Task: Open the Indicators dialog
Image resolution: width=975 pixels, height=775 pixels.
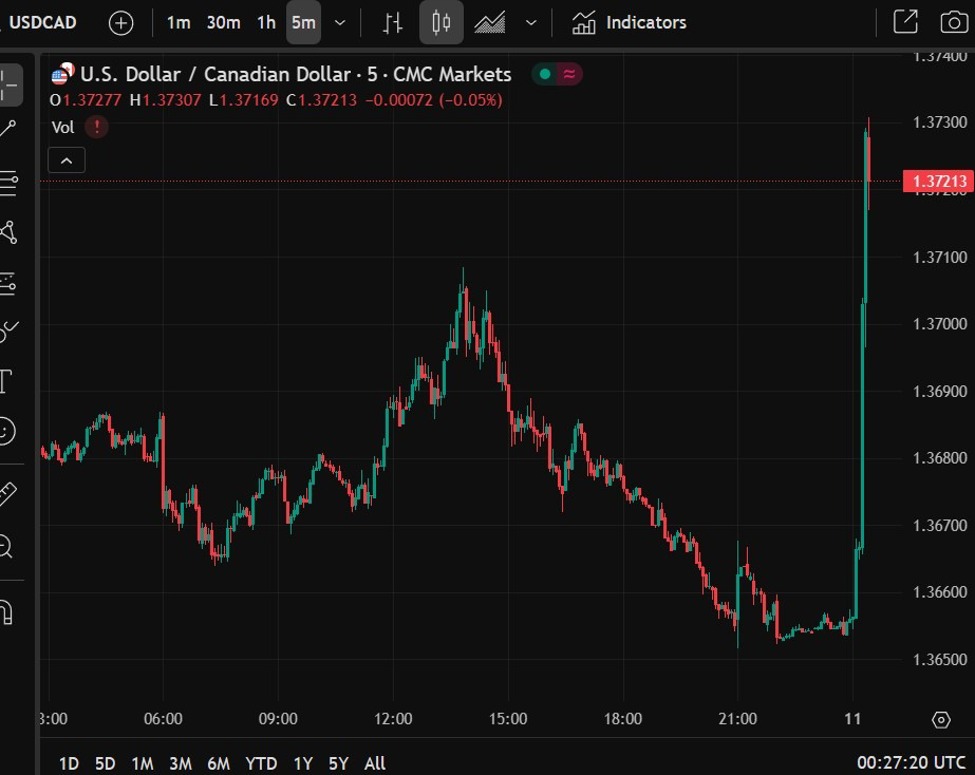Action: [629, 23]
